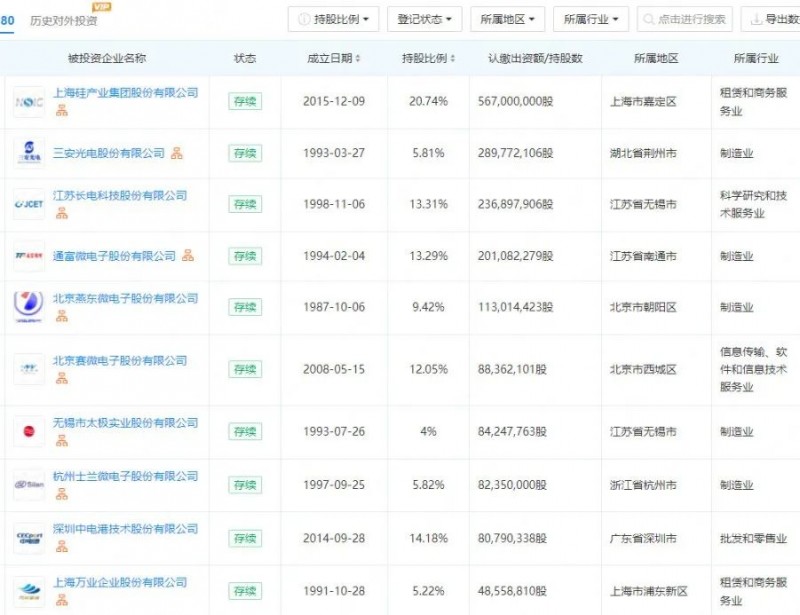Open equity structure icon under 杭州士兰微电子
Screen dimensions: 800x615
coord(62,494)
